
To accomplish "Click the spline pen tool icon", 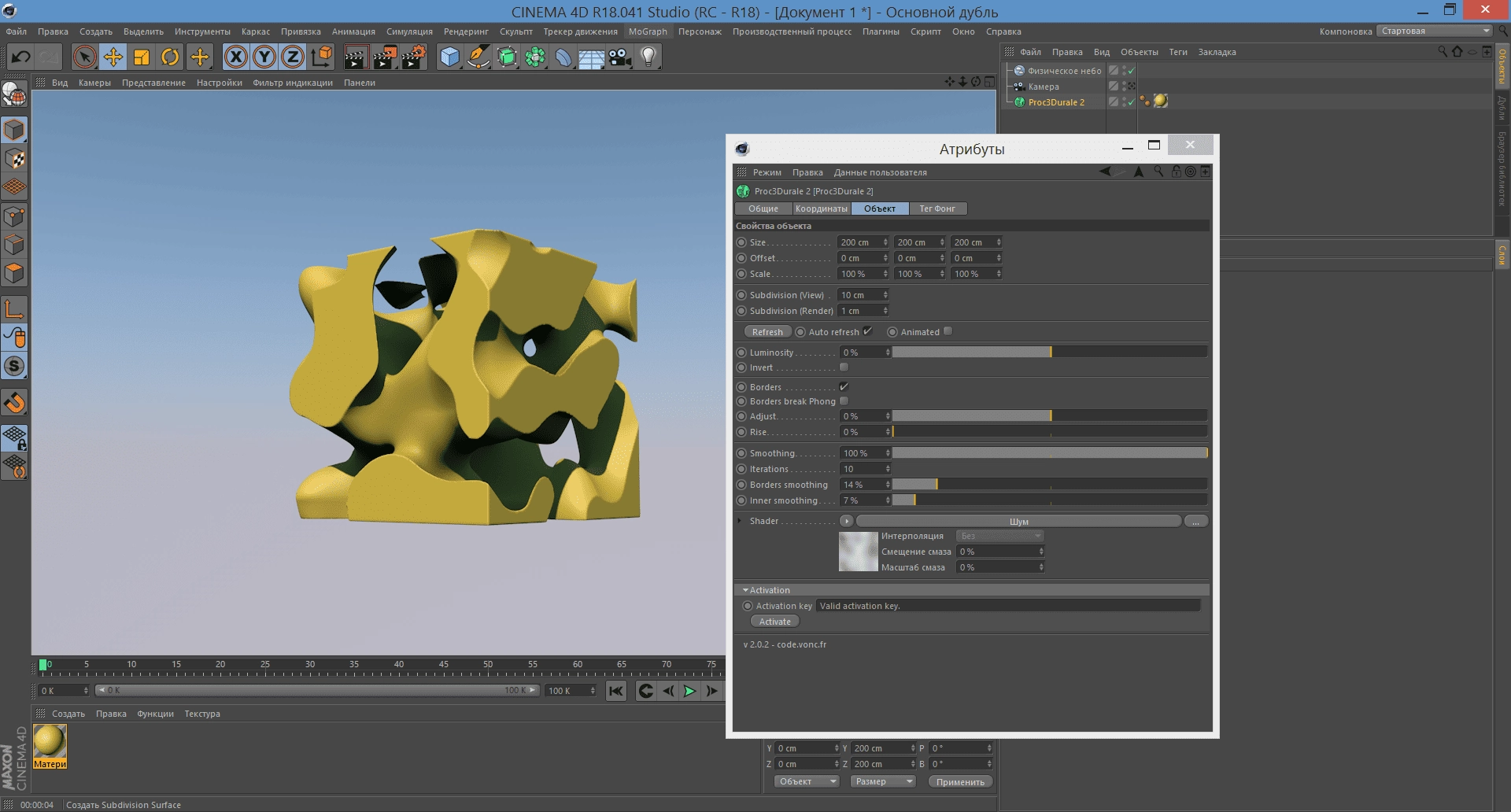I will click(x=478, y=57).
